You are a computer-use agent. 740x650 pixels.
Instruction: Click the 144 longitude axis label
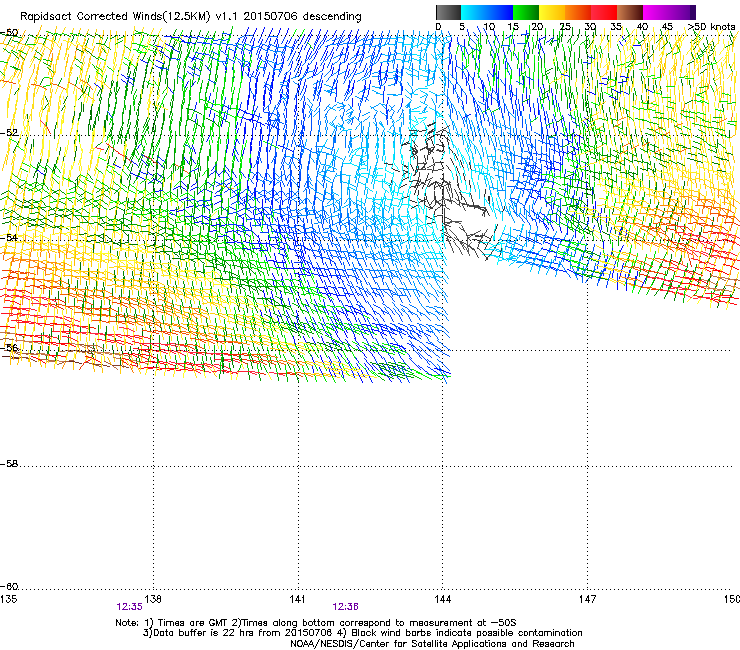coord(443,599)
